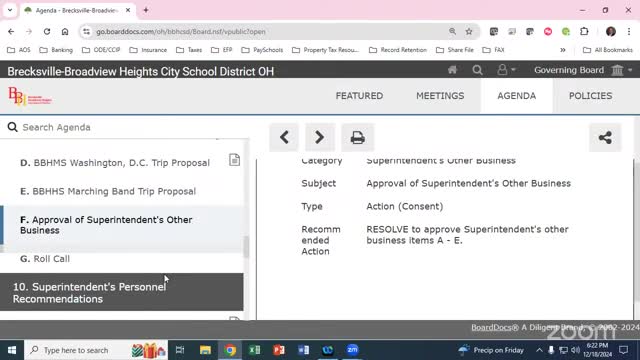Open File Explorer from the taskbar
This screenshot has height=360, width=640.
pyautogui.click(x=205, y=350)
